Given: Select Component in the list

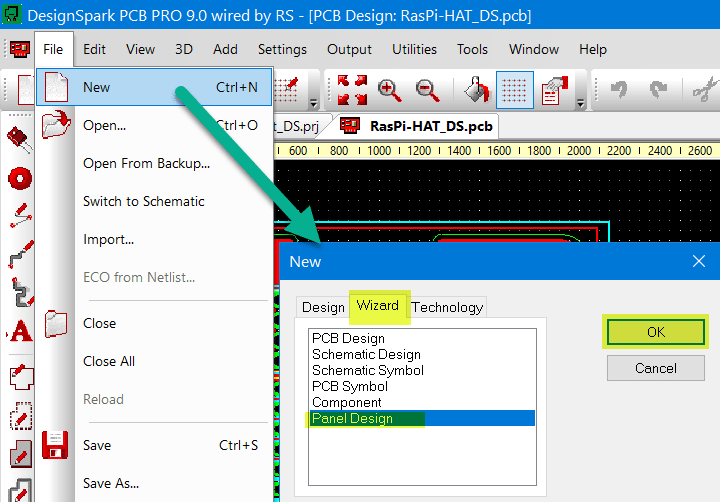Looking at the screenshot, I should coord(422,403).
